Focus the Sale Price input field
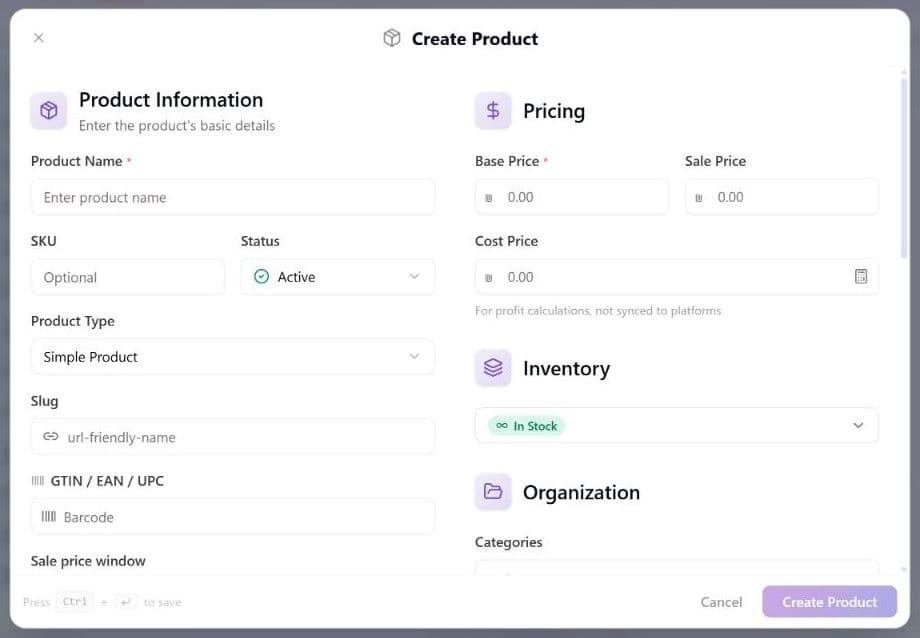920x638 pixels. pyautogui.click(x=782, y=197)
